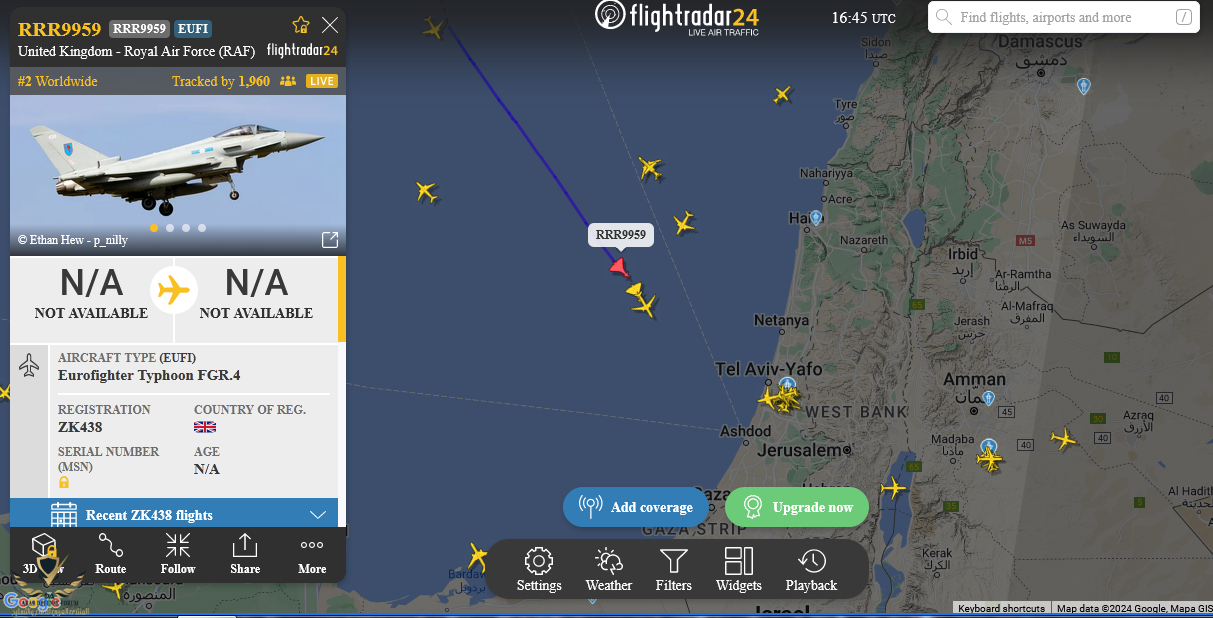
Task: Toggle the favorite star for RRR9959
Action: 301,25
